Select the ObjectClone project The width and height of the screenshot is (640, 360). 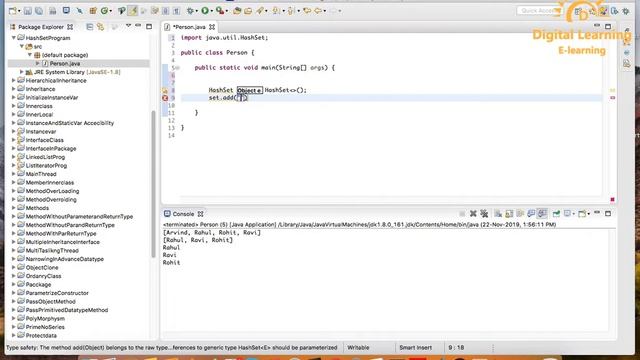(x=42, y=267)
